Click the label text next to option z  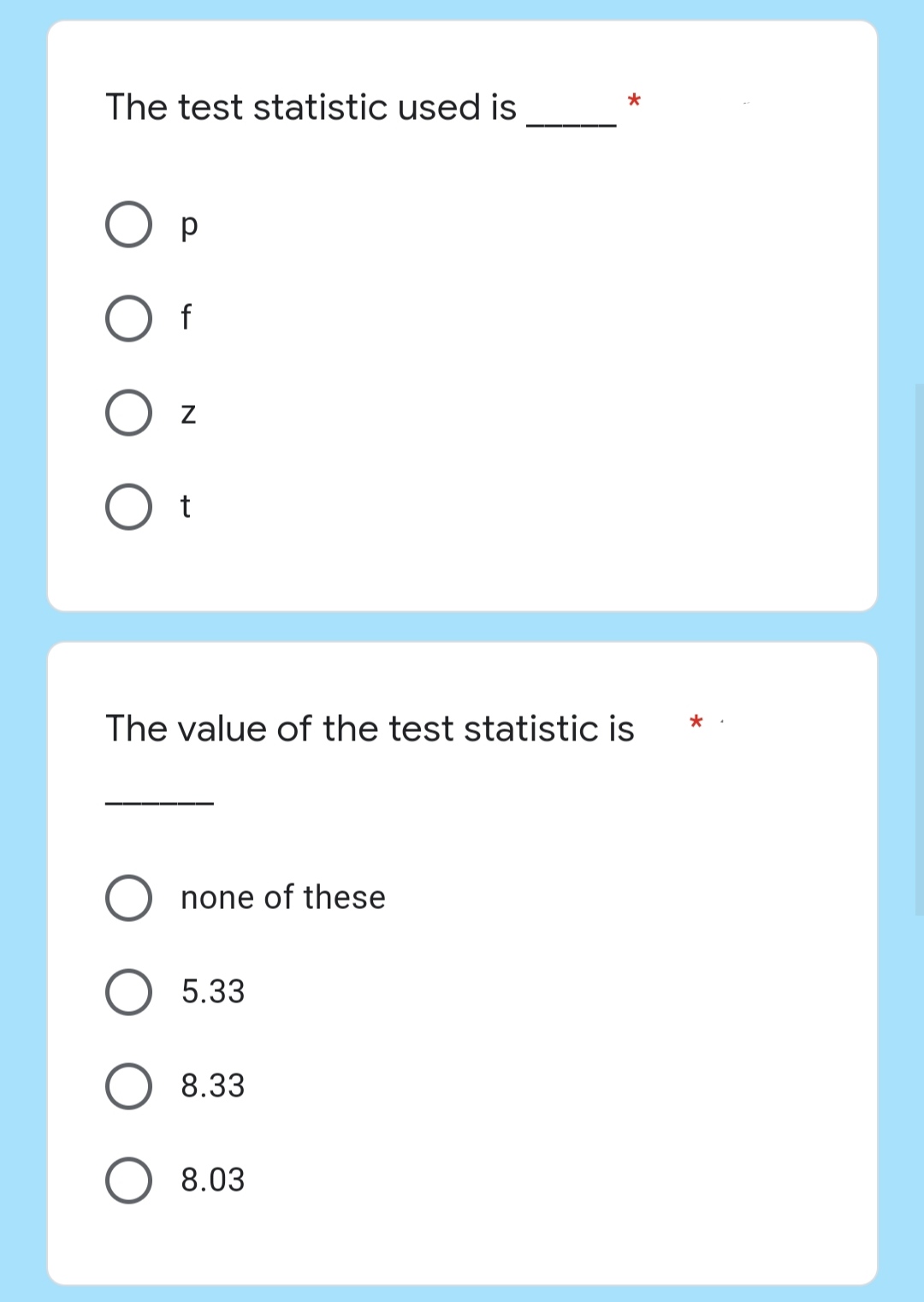coord(187,413)
